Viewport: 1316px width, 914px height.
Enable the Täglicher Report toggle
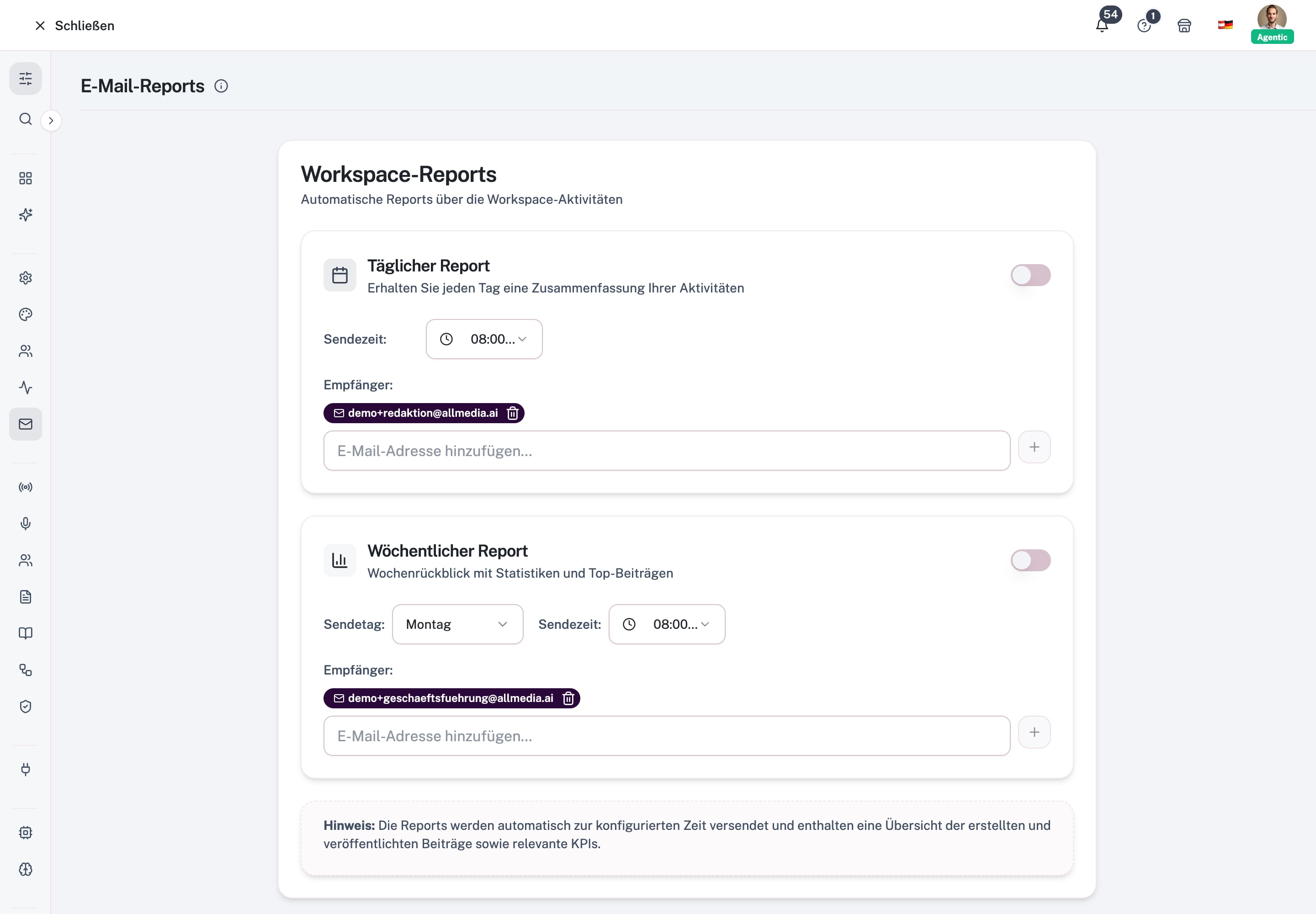click(x=1030, y=275)
